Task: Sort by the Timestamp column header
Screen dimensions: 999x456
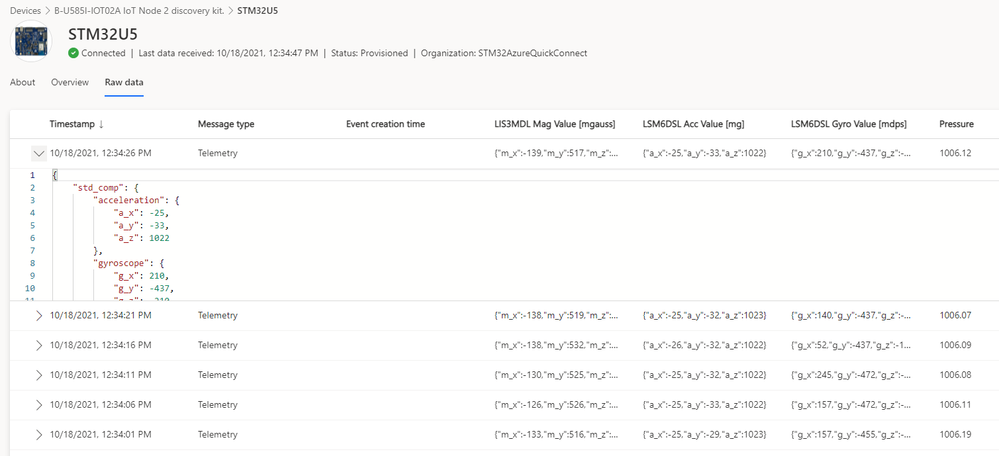Action: pos(73,124)
